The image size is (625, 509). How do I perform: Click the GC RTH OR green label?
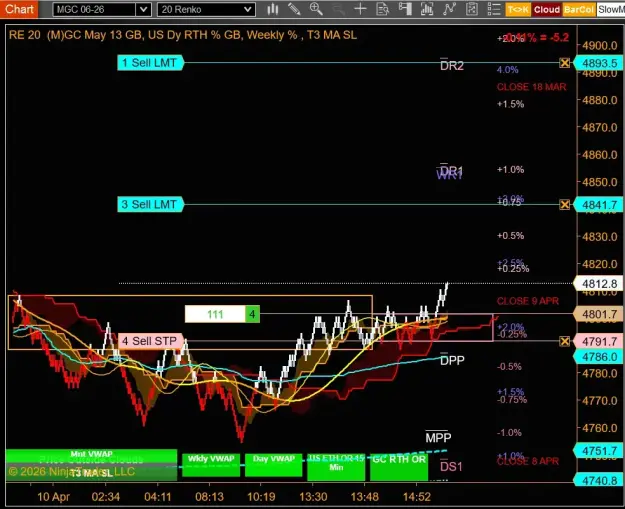[399, 466]
